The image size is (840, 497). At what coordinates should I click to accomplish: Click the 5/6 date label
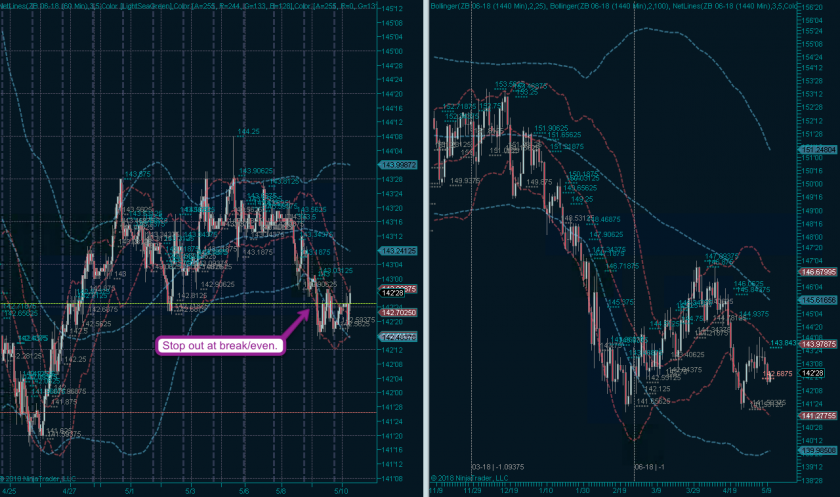[244, 491]
